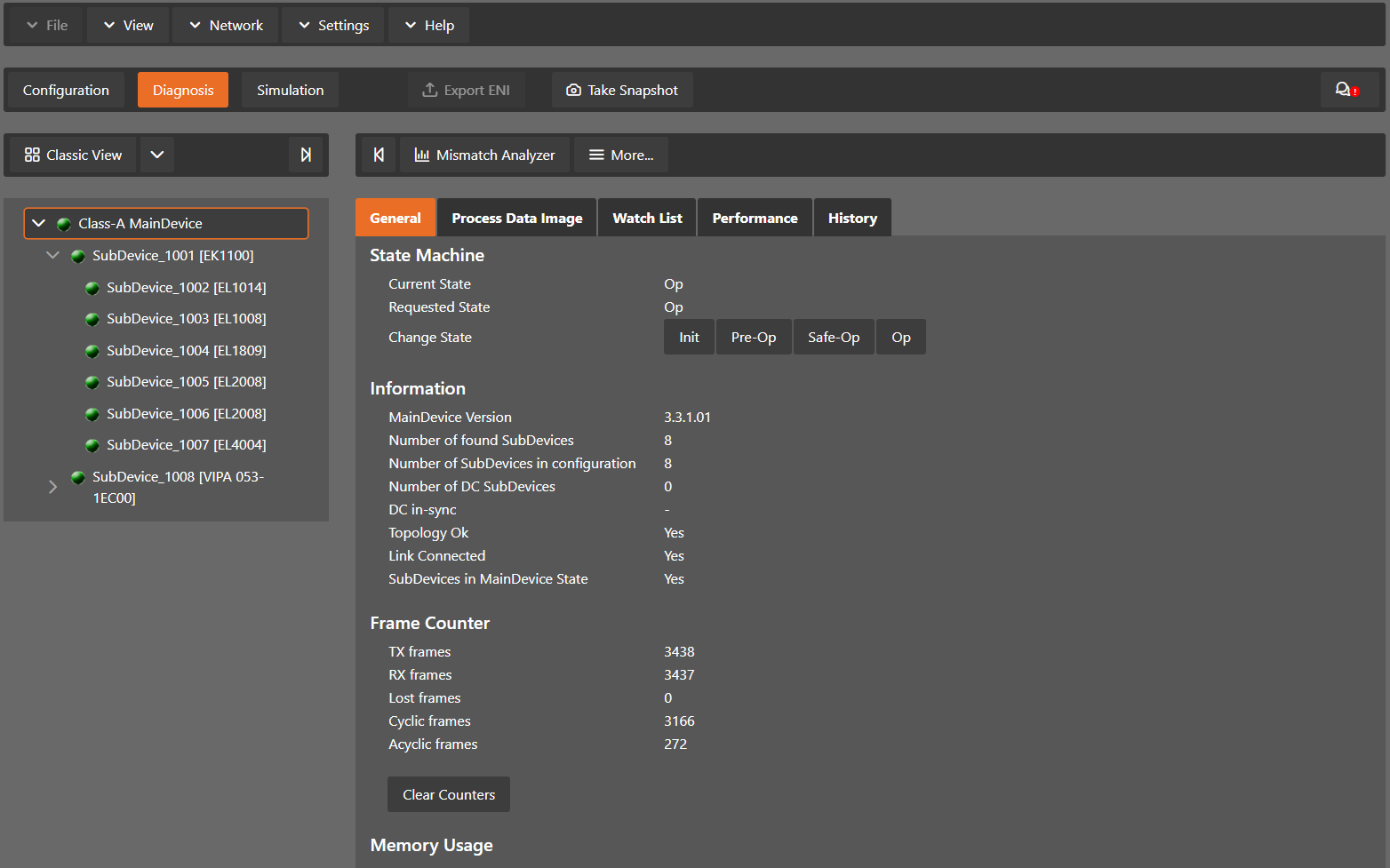Viewport: 1390px width, 868px height.
Task: Open the Settings menu
Action: [333, 25]
